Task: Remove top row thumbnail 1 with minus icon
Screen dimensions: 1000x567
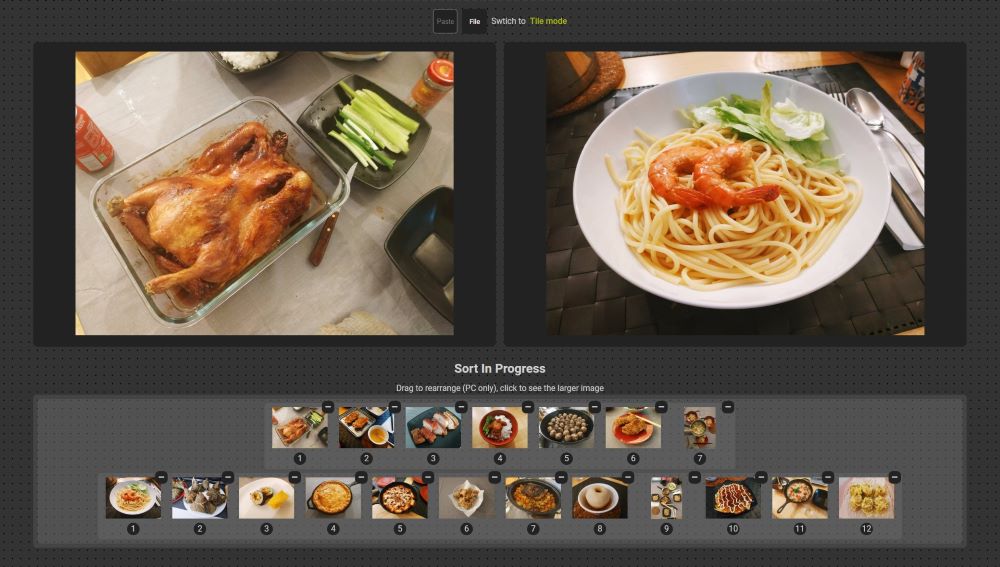Action: (328, 407)
